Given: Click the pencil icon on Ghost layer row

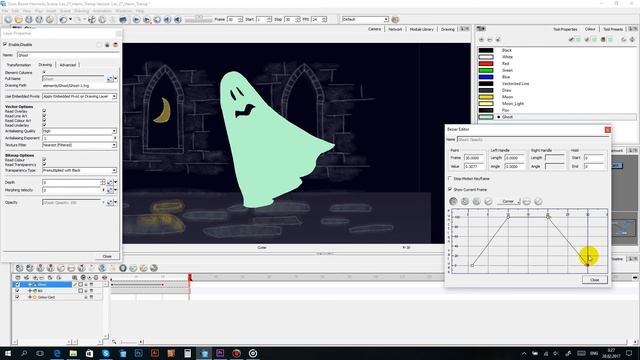Looking at the screenshot, I should 75,284.
